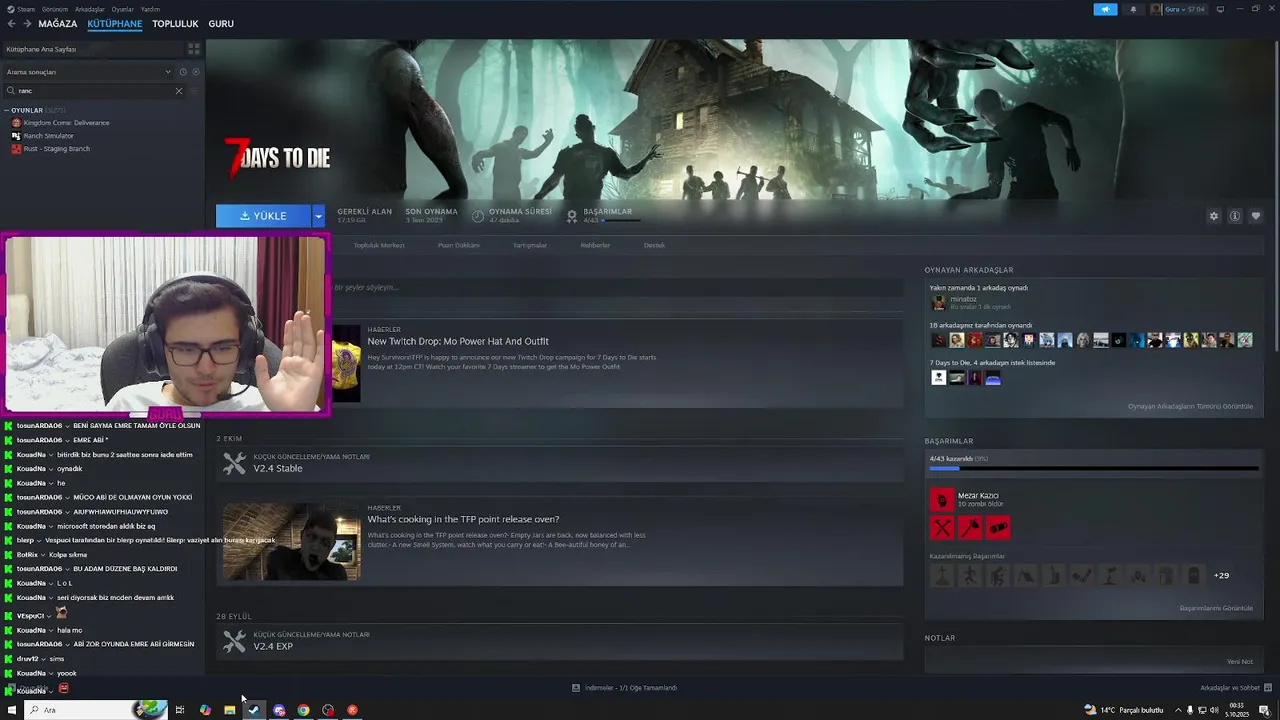1280x720 pixels.
Task: Open the V2.4 EXP patch notes
Action: click(273, 646)
